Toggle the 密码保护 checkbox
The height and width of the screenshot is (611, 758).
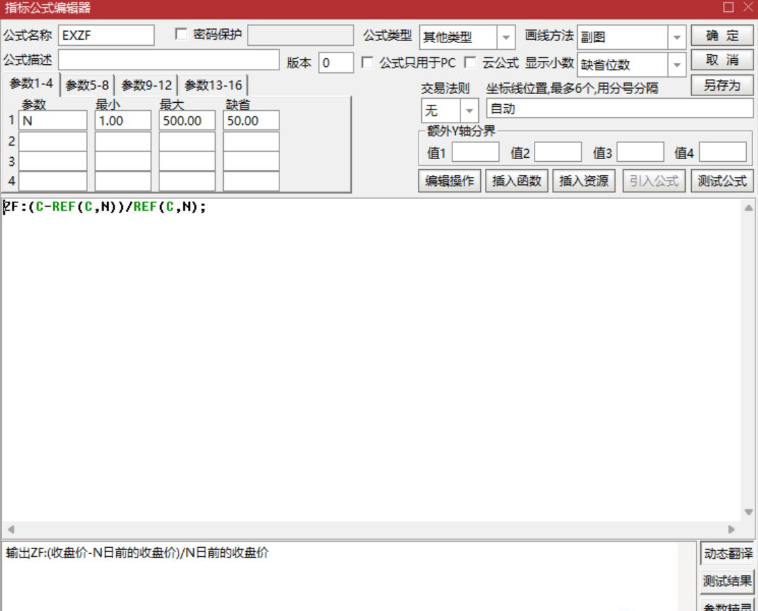(181, 34)
